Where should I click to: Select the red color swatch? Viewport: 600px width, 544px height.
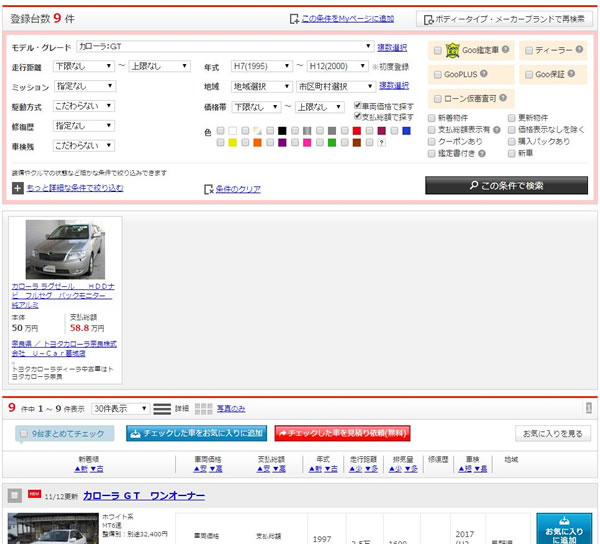coord(357,131)
